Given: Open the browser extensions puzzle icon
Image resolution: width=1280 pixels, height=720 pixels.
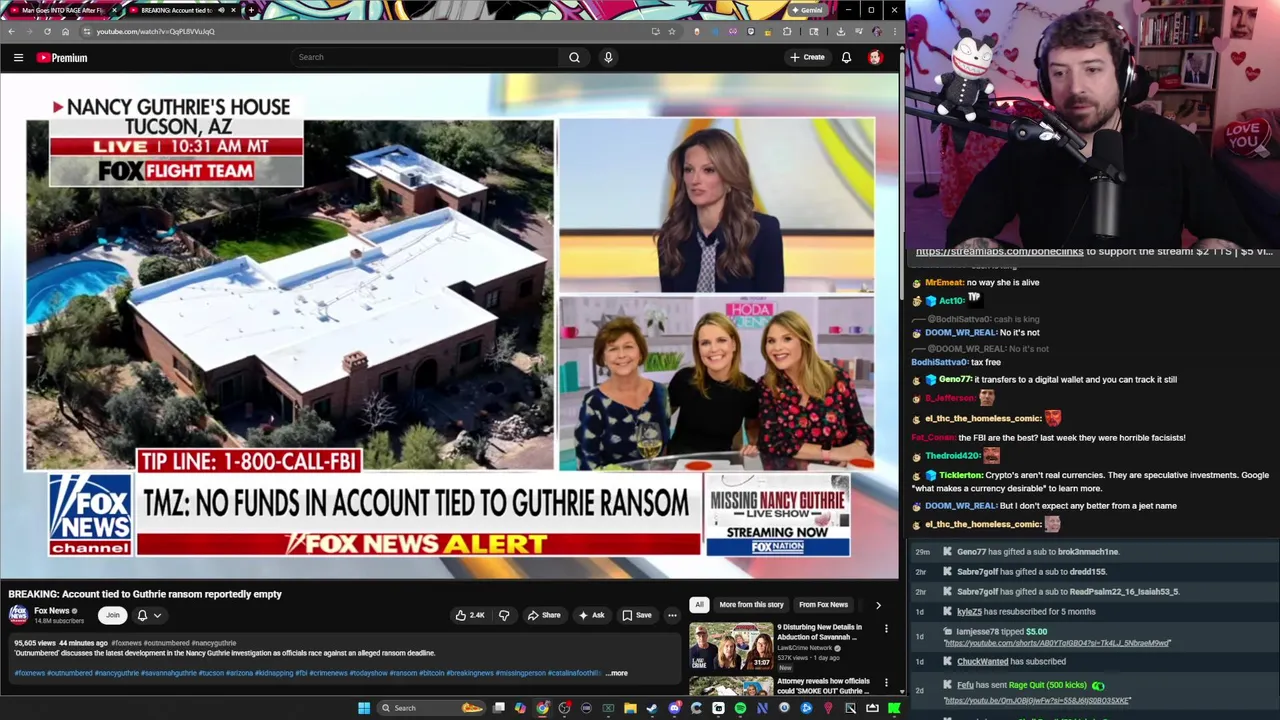Looking at the screenshot, I should [787, 31].
